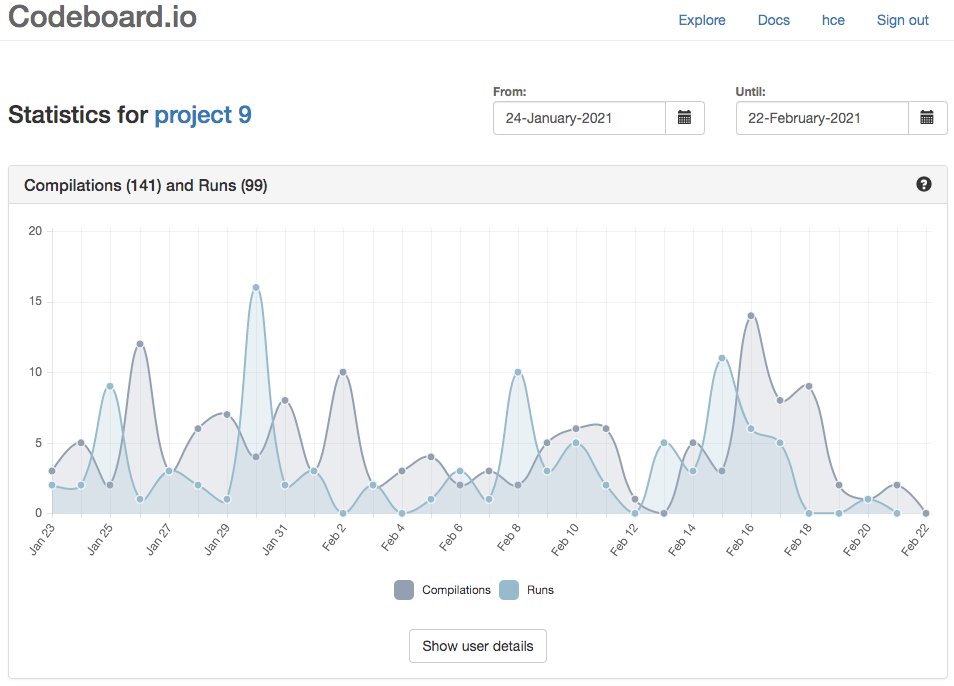
Task: Click the Runs legend label
Action: point(540,590)
